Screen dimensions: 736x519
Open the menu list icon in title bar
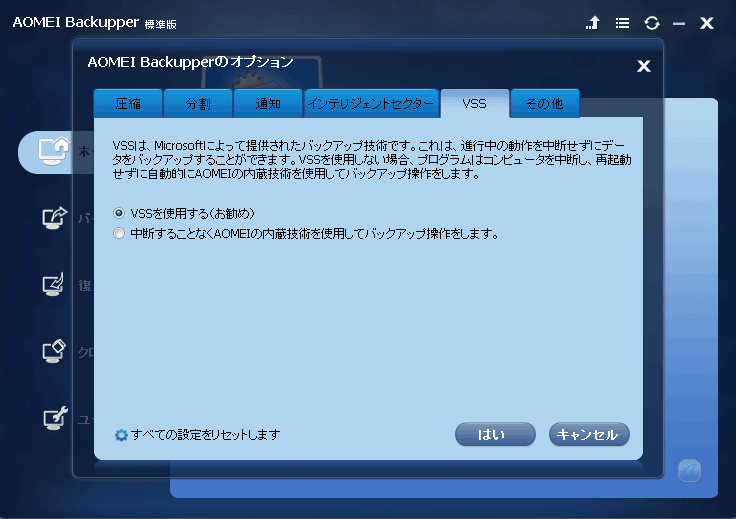pyautogui.click(x=622, y=23)
